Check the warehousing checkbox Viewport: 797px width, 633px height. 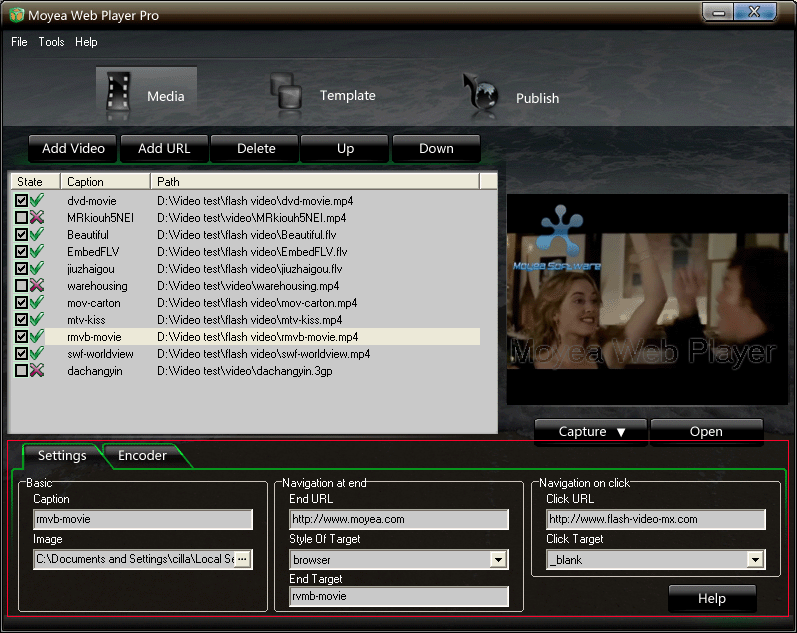point(21,285)
